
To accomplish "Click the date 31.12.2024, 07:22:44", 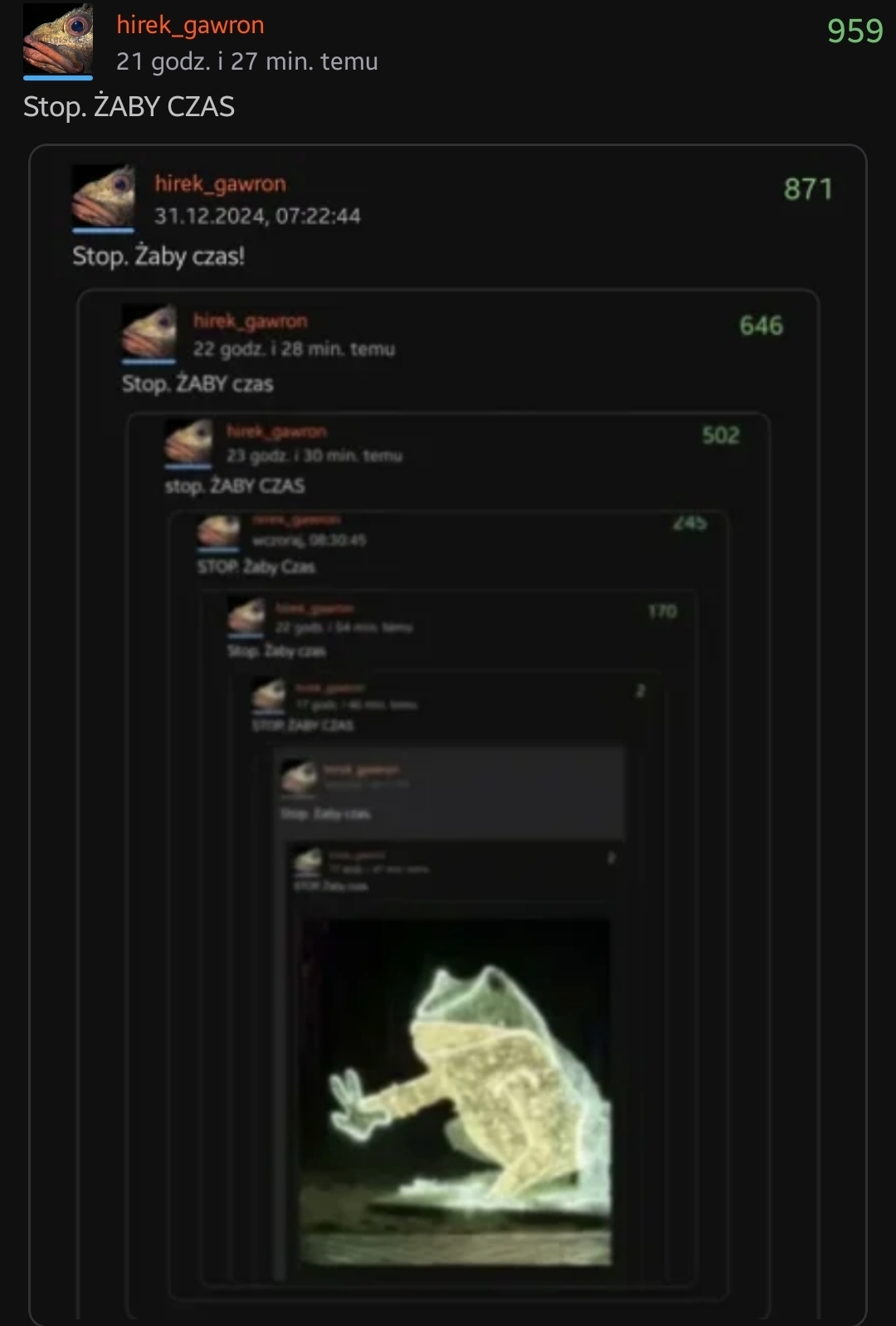I will (257, 217).
